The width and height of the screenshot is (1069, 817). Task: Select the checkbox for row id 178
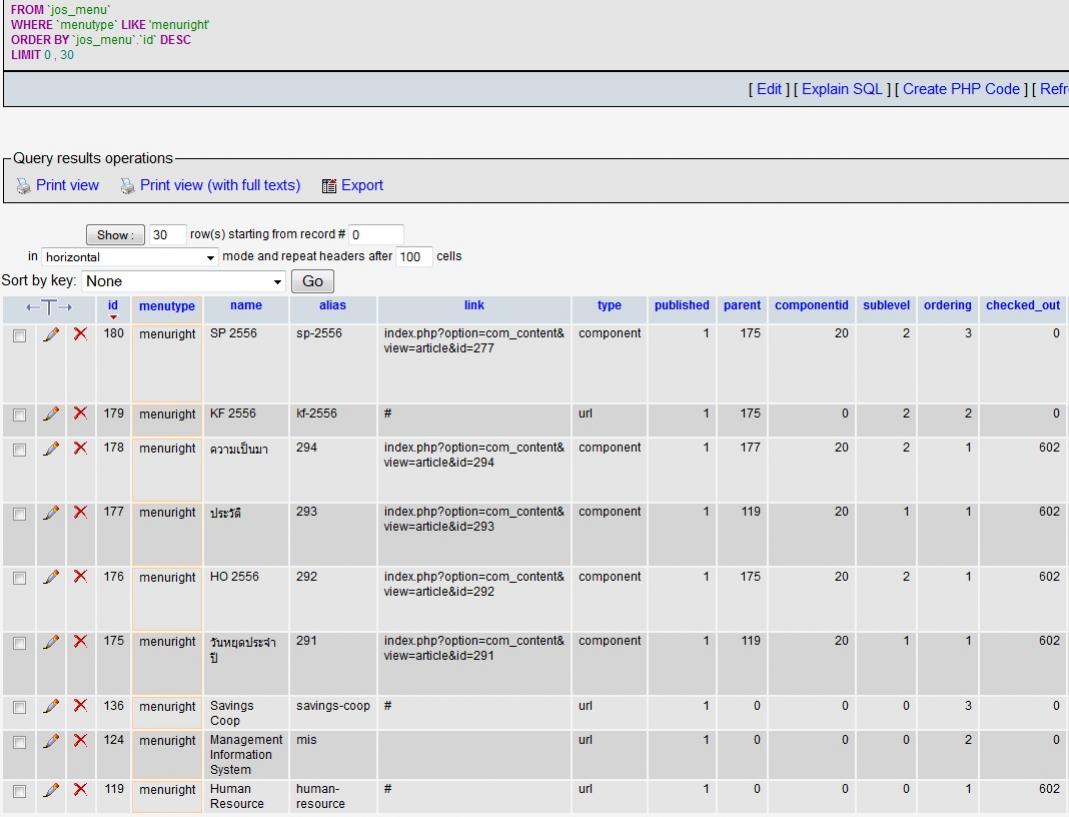[20, 450]
